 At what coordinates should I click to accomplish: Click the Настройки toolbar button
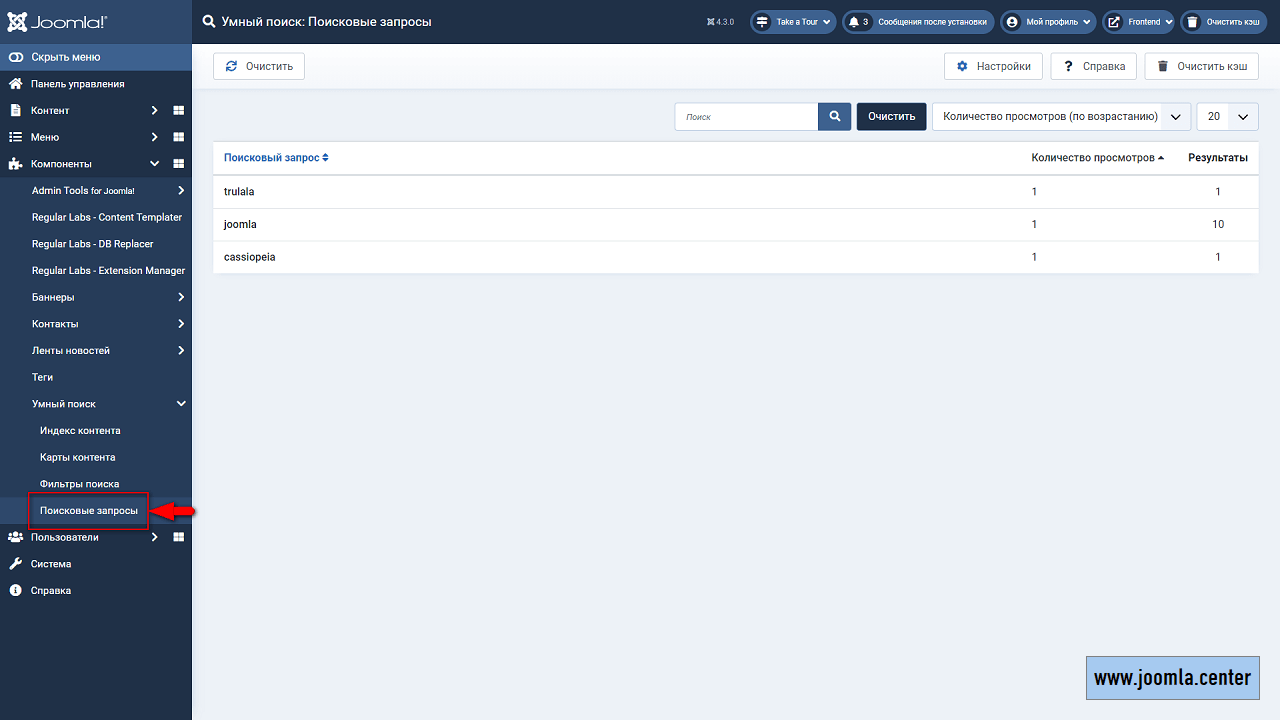pyautogui.click(x=993, y=66)
